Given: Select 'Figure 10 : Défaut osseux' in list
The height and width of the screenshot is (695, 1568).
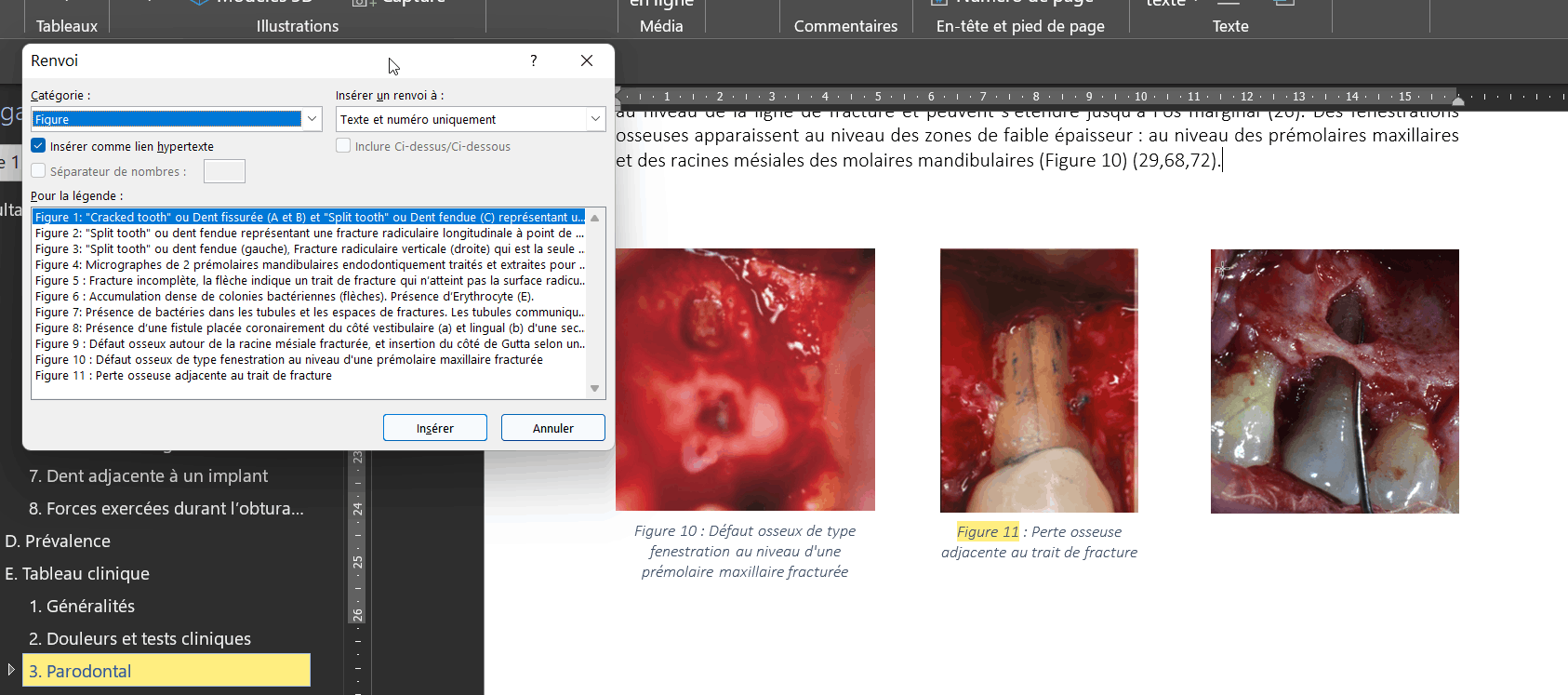Looking at the screenshot, I should coord(310,359).
